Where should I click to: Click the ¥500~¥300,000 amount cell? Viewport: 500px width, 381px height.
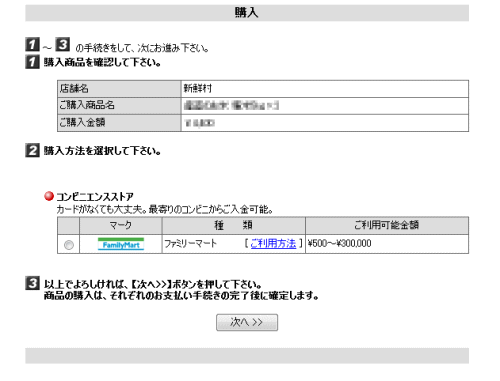(x=387, y=244)
